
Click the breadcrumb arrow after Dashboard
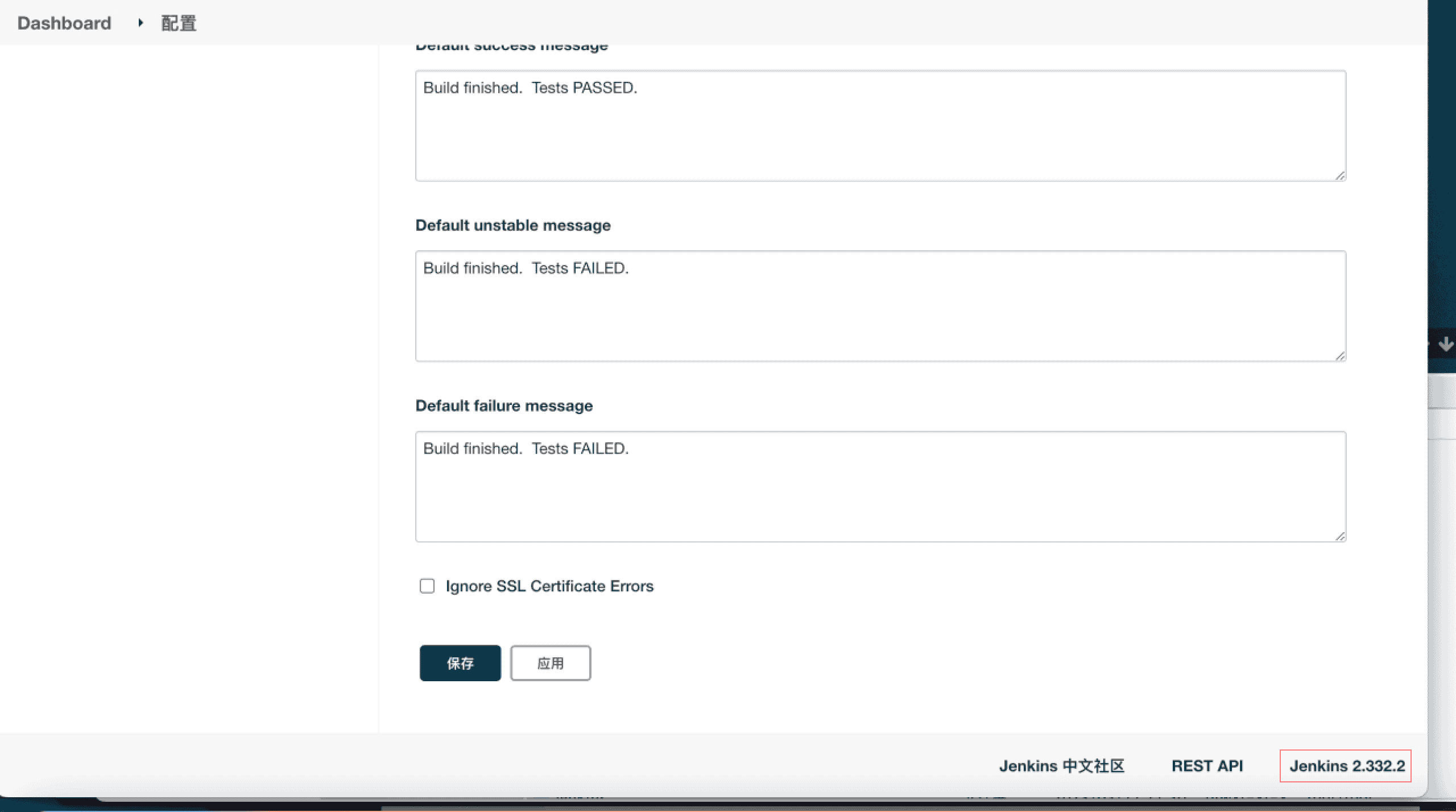click(x=140, y=23)
